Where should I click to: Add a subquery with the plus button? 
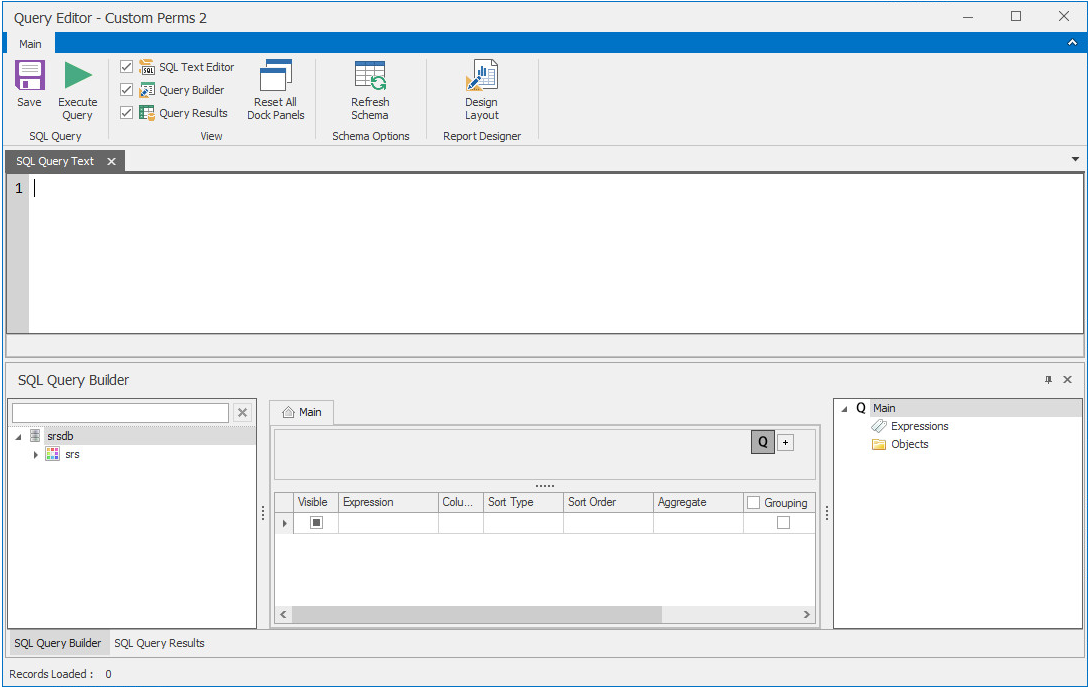pyautogui.click(x=785, y=442)
